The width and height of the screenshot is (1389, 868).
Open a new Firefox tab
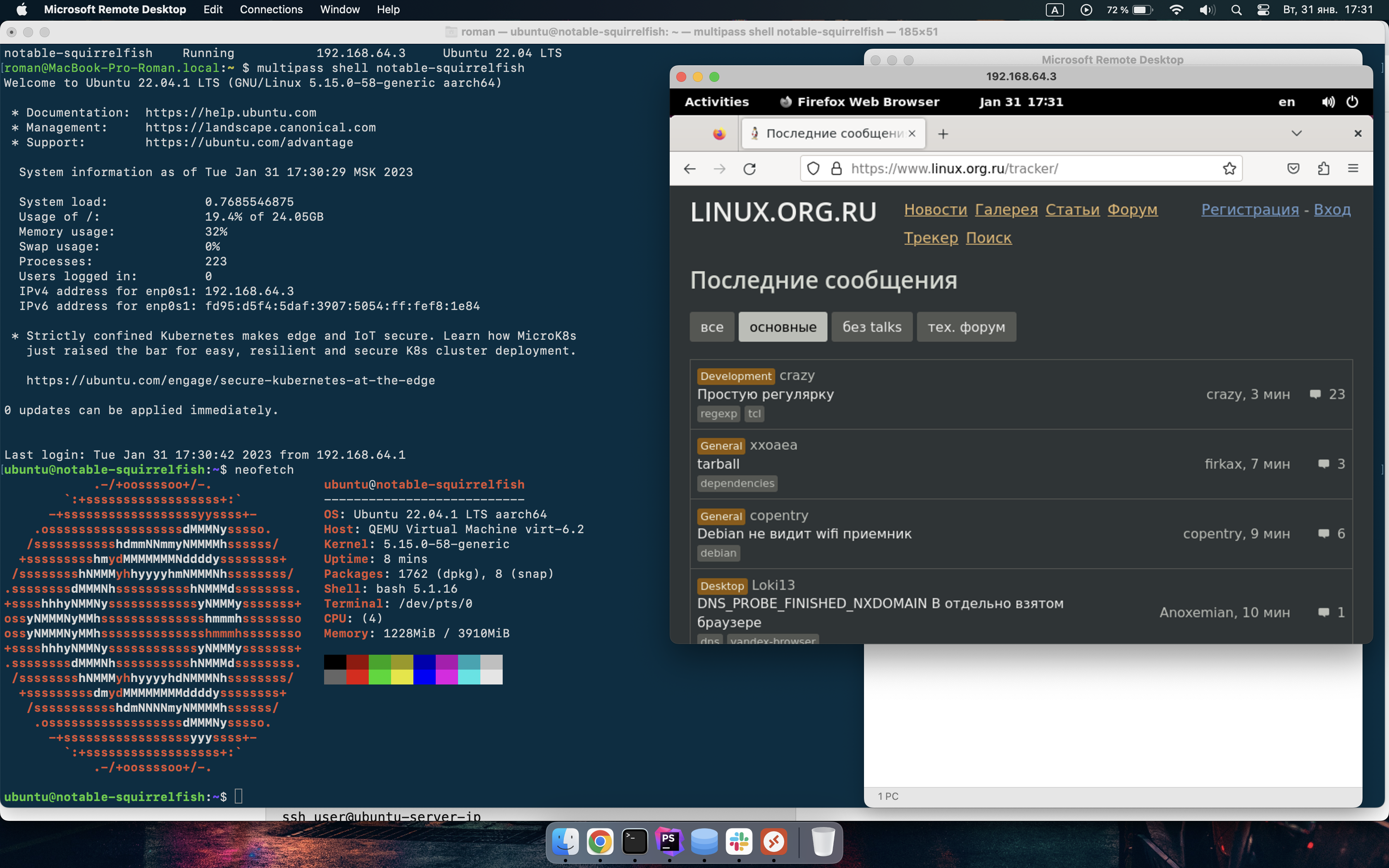pyautogui.click(x=943, y=134)
